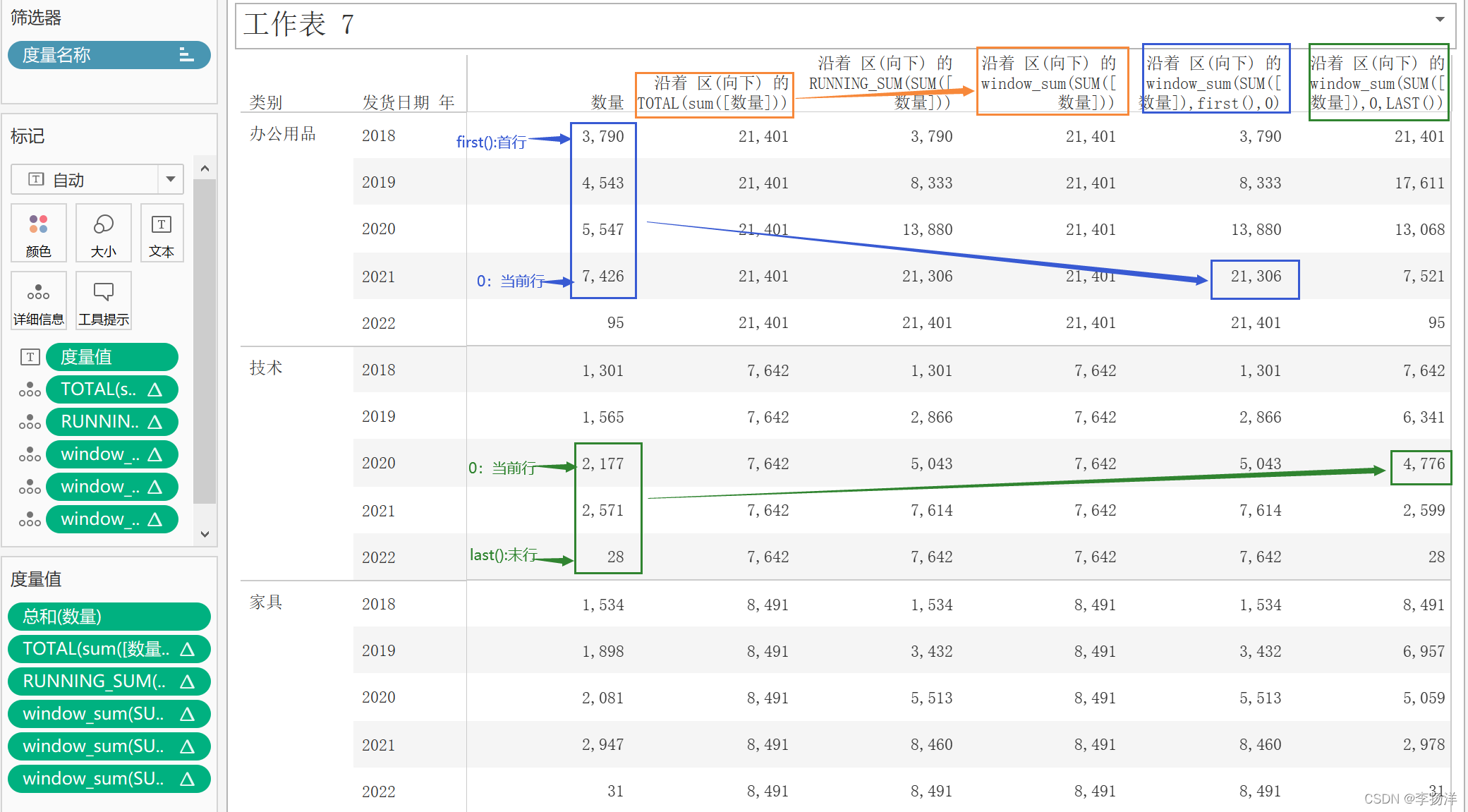Screen dimensions: 1468x812
Task: Click filter icon on 度量名称 pill
Action: (186, 55)
